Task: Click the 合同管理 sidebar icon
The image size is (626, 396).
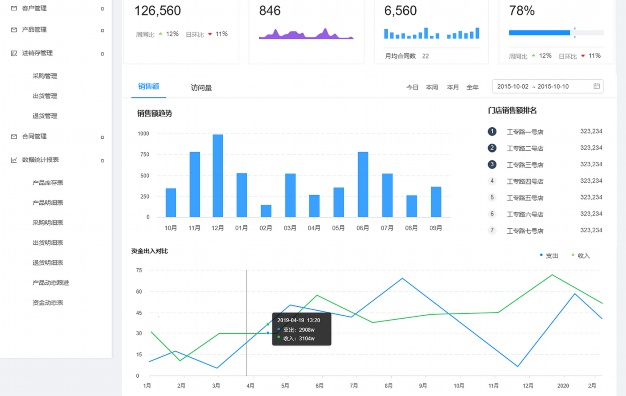Action: pyautogui.click(x=14, y=137)
